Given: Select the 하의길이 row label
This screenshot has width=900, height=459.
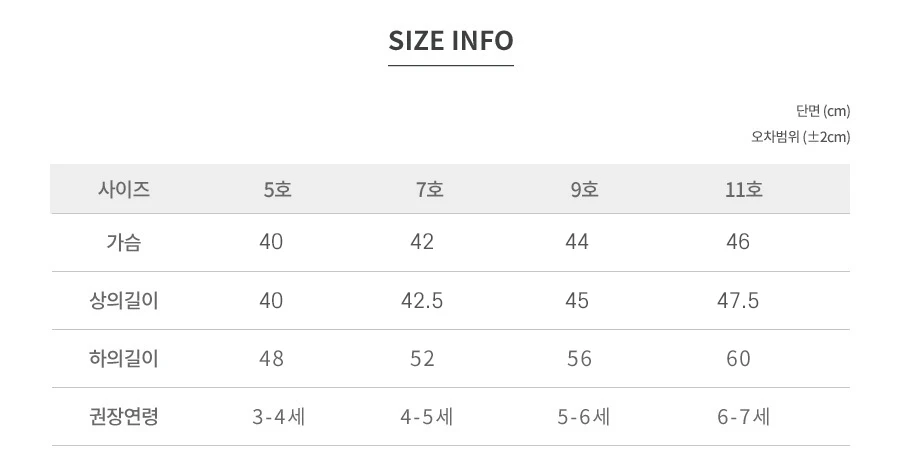Looking at the screenshot, I should point(123,359).
